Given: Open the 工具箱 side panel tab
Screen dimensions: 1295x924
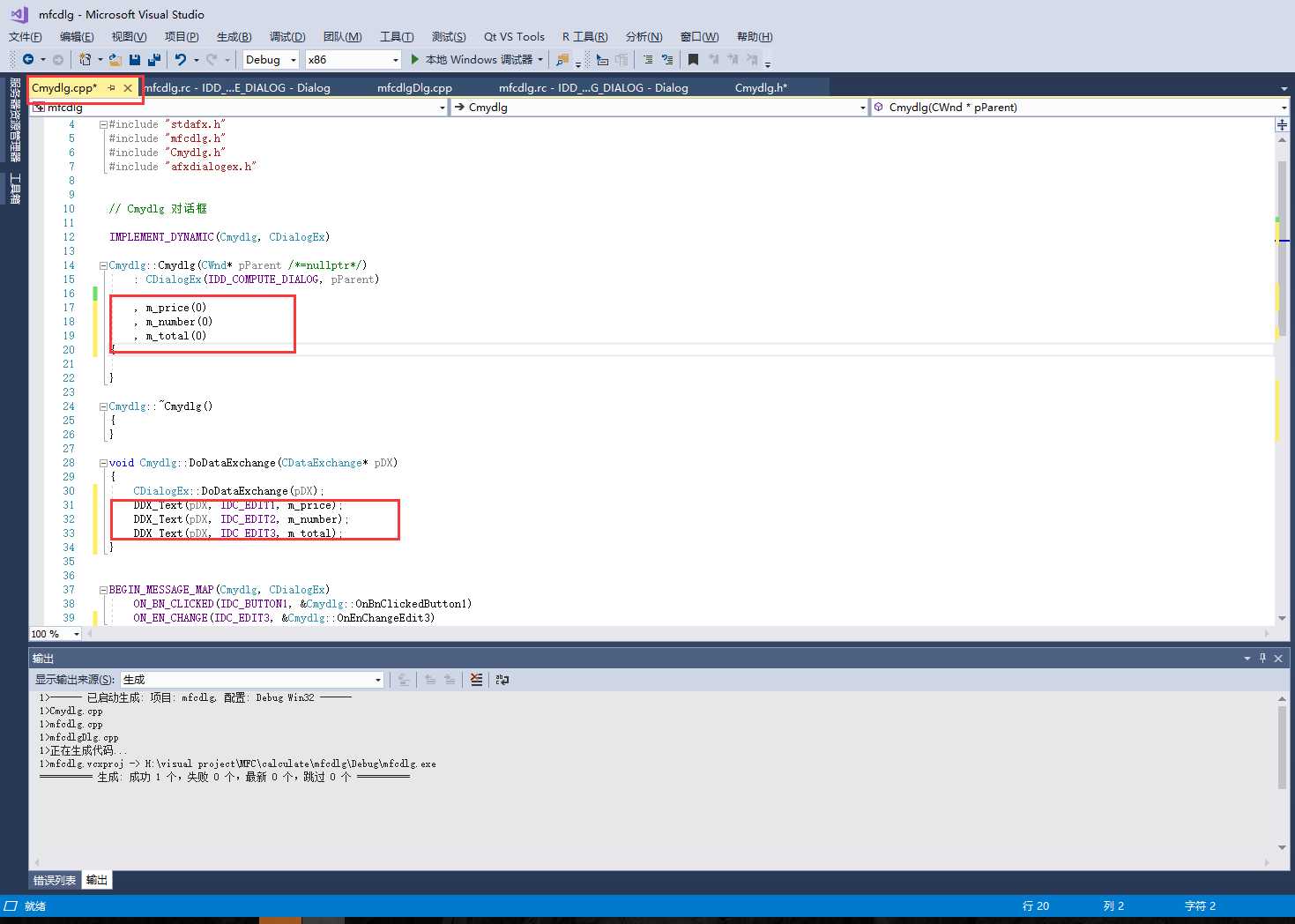Looking at the screenshot, I should pos(14,188).
